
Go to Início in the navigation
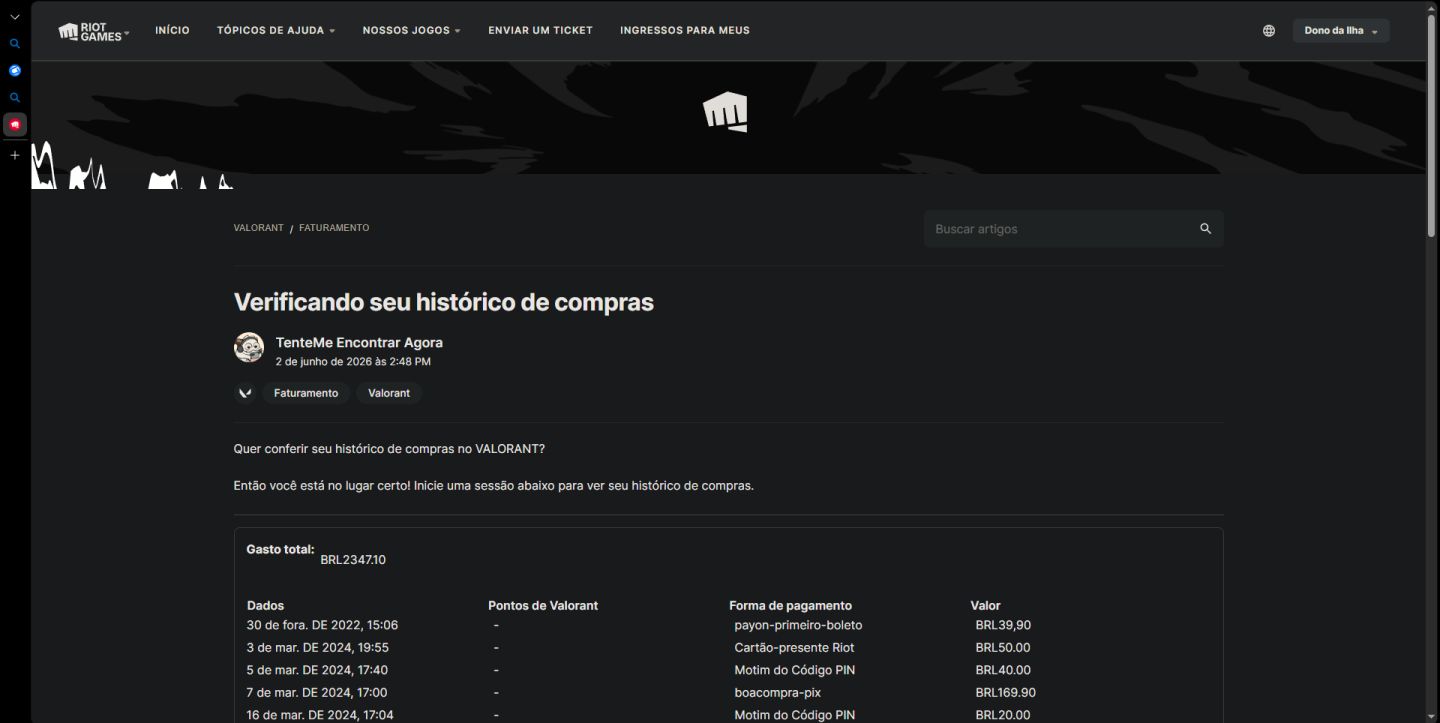(172, 31)
